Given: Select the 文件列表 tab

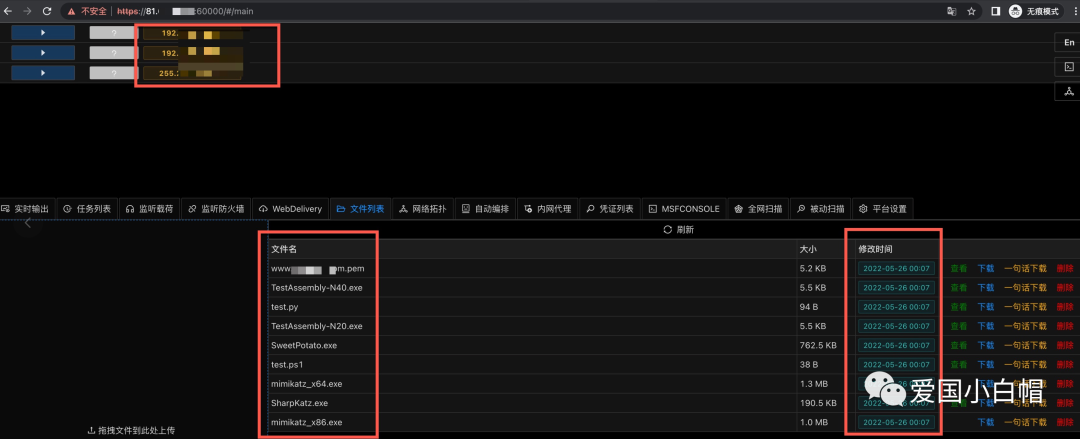Looking at the screenshot, I should [361, 209].
